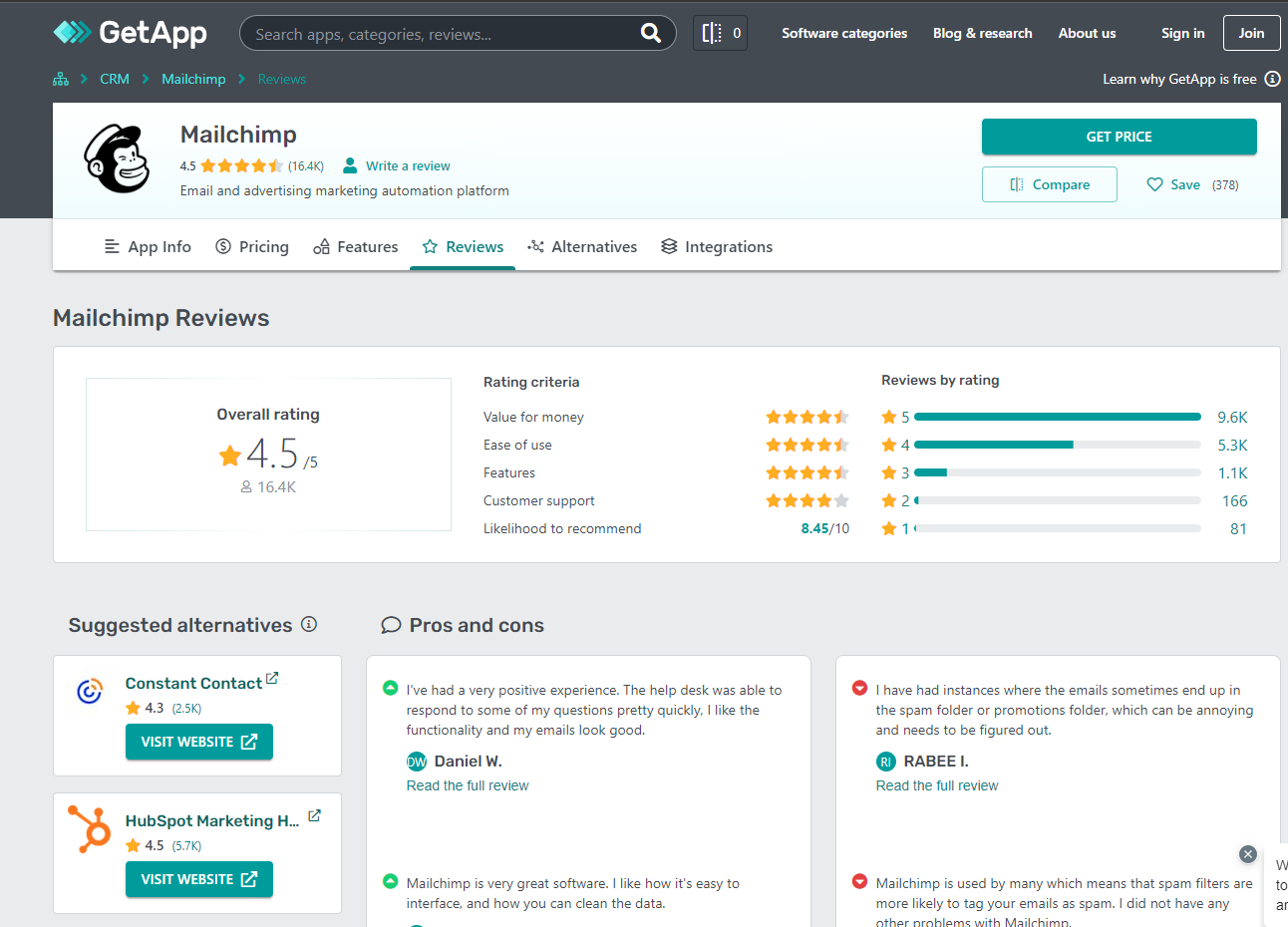Image resolution: width=1288 pixels, height=927 pixels.
Task: Click Learn why GetApp is free
Action: pyautogui.click(x=1179, y=79)
